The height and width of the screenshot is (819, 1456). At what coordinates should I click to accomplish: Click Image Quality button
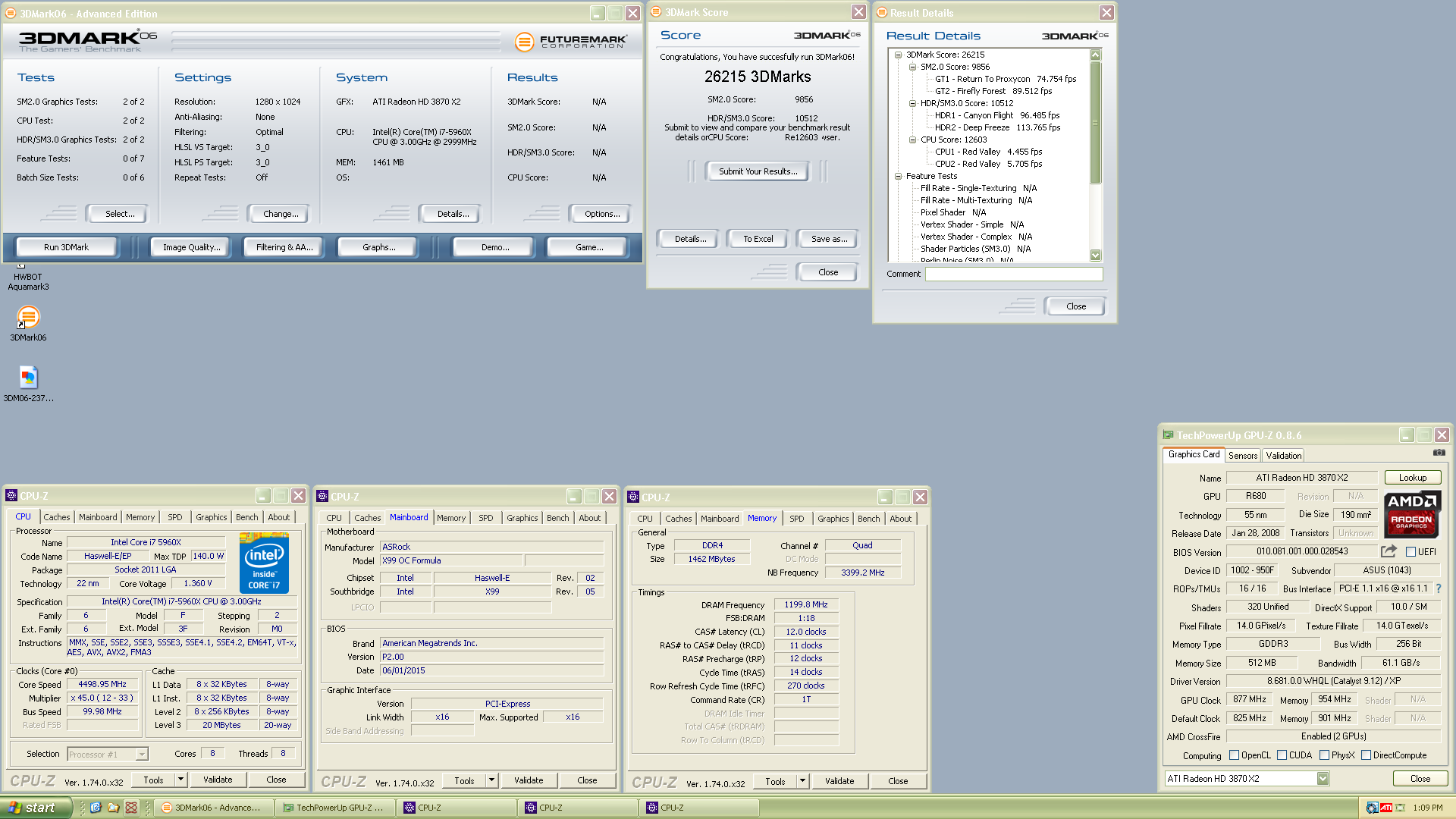(x=191, y=247)
